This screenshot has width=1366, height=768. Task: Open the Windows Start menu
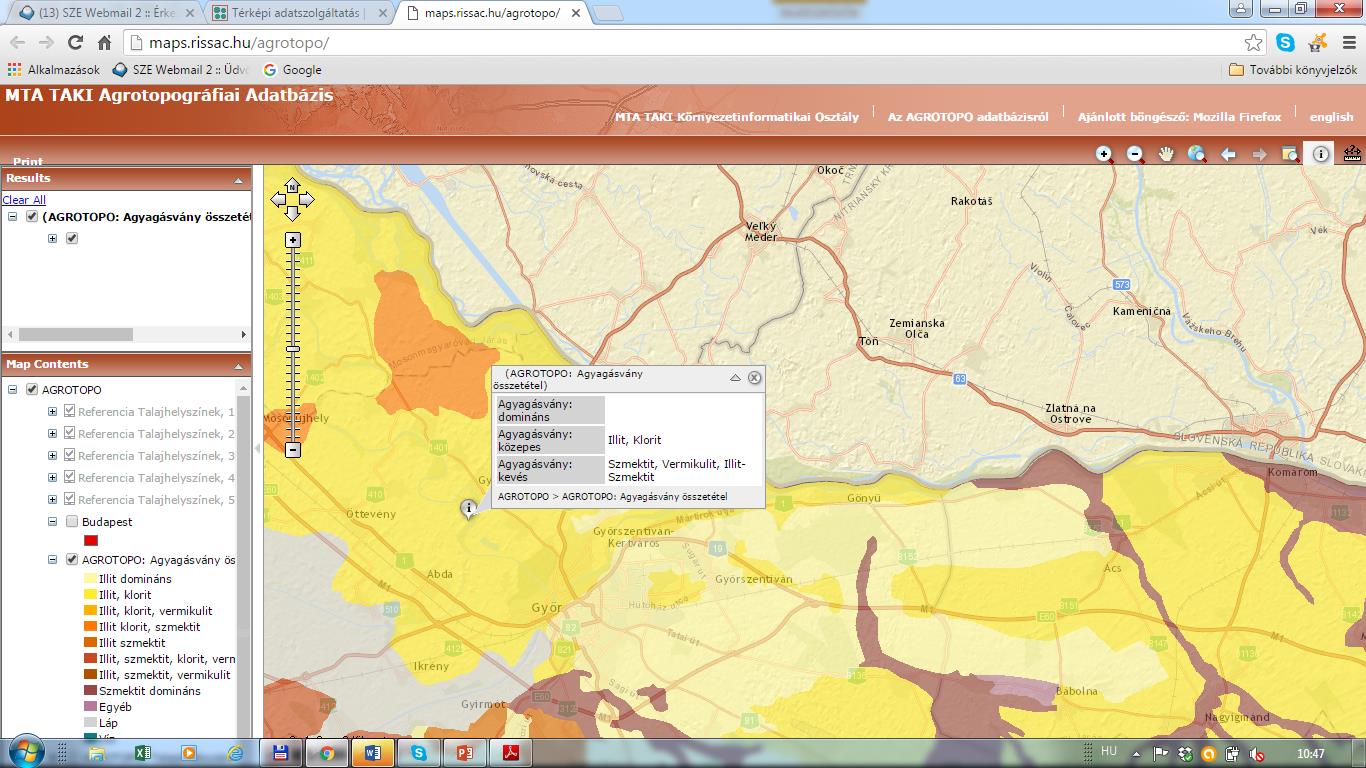[25, 751]
